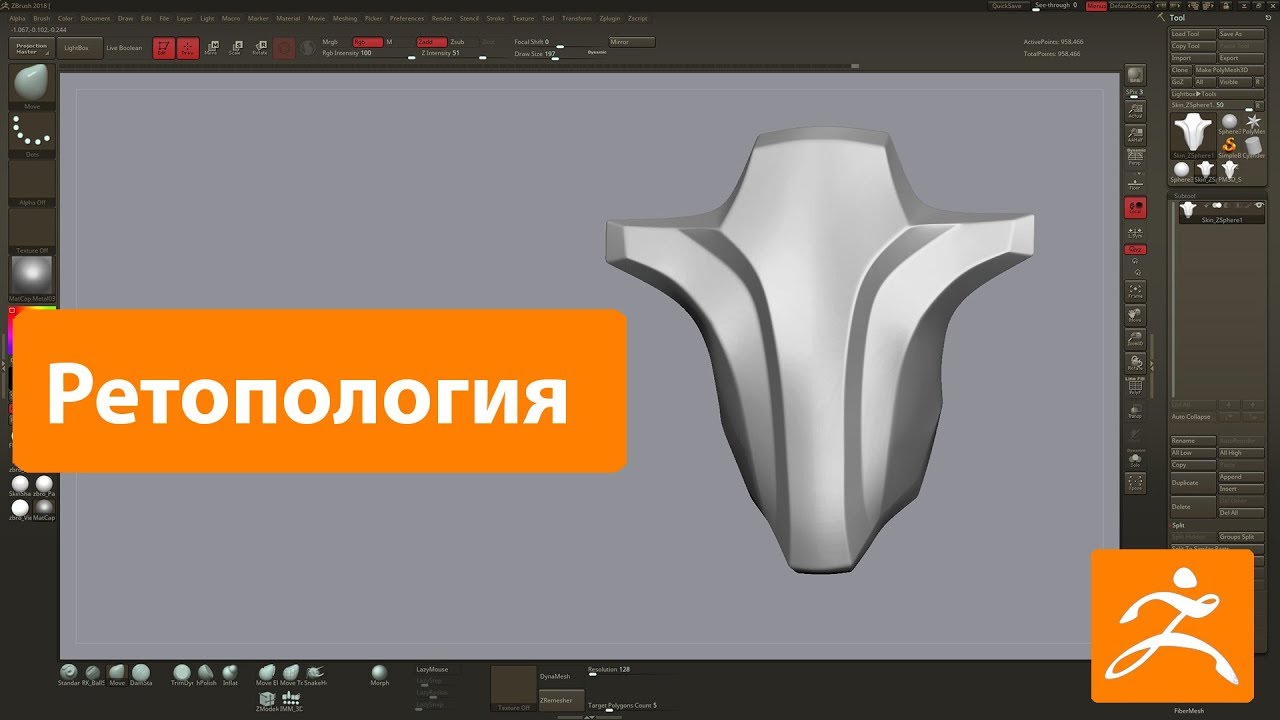Screen dimensions: 1280x720
Task: Open the Brush menu
Action: click(41, 18)
